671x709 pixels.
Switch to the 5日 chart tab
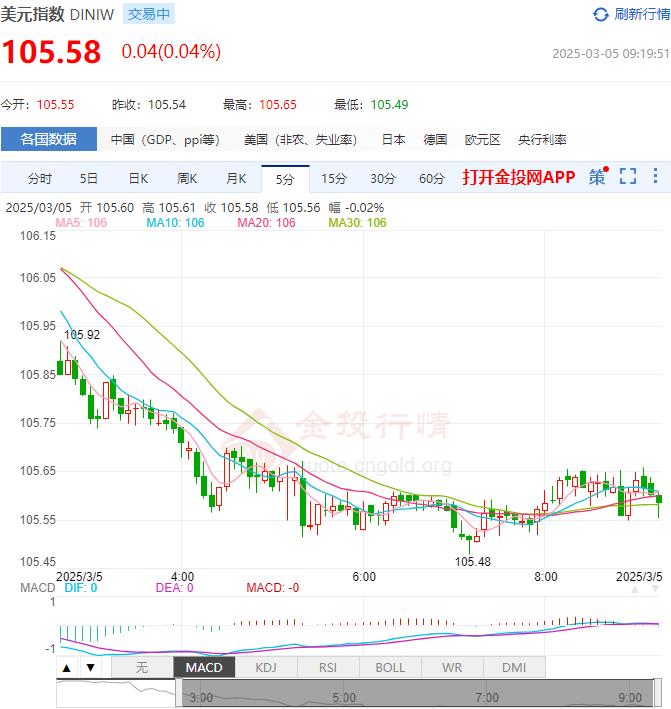pyautogui.click(x=89, y=179)
